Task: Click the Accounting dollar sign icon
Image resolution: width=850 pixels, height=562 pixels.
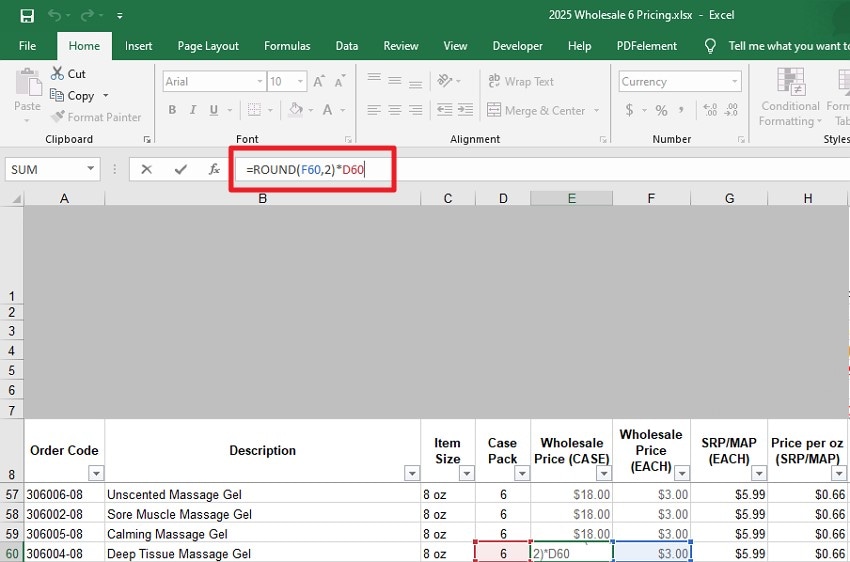Action: pyautogui.click(x=629, y=111)
